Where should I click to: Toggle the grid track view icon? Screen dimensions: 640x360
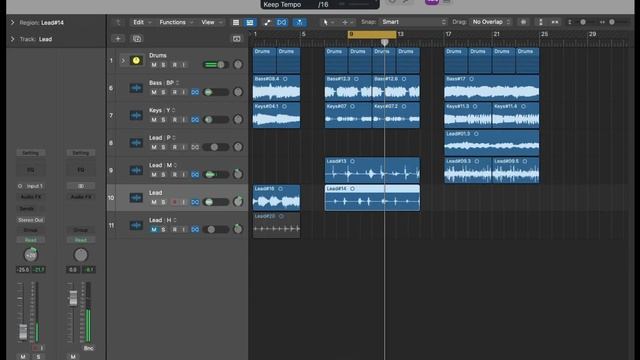tap(250, 22)
